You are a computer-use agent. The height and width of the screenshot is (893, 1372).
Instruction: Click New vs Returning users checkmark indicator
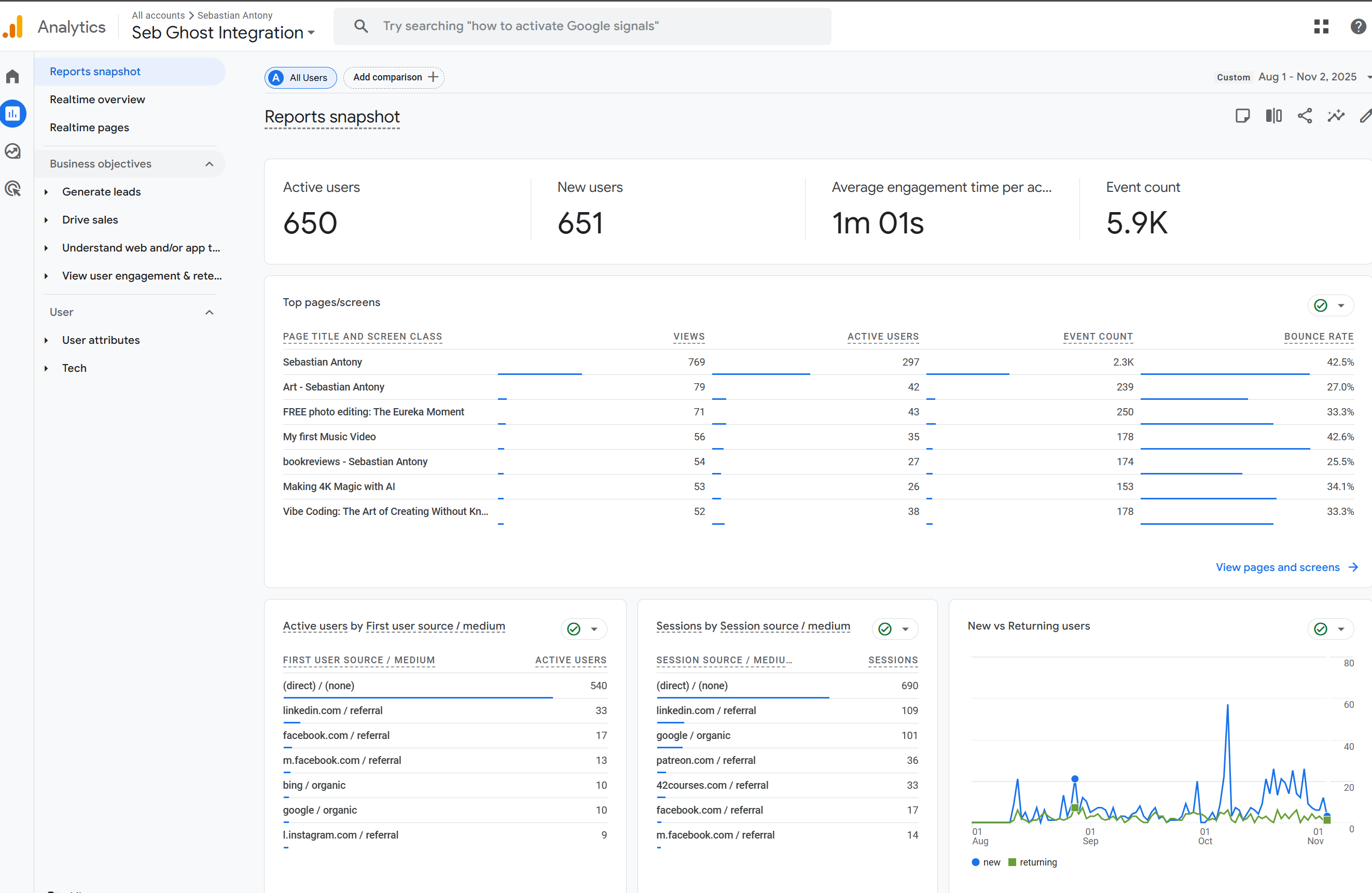point(1321,629)
